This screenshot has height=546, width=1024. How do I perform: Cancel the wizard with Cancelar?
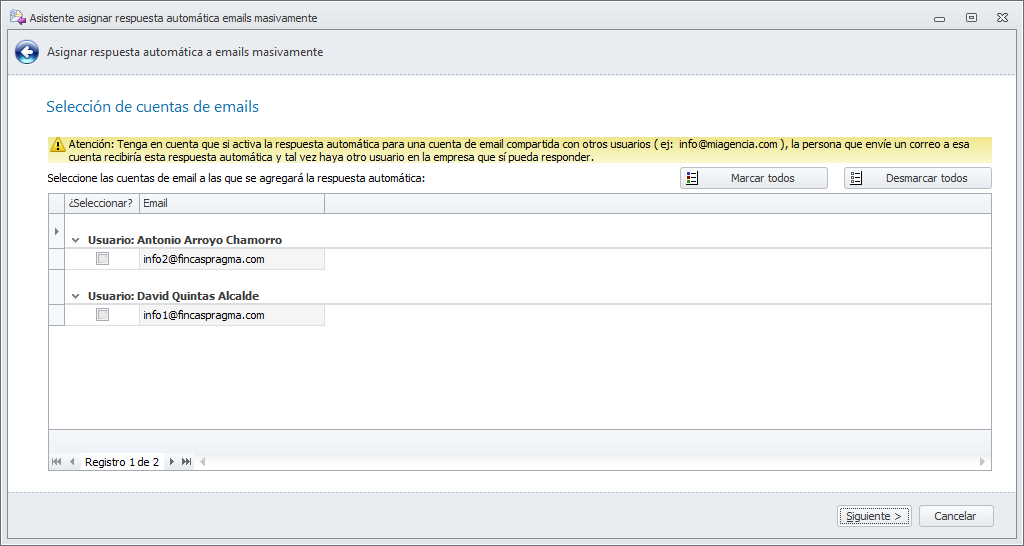[x=955, y=517]
